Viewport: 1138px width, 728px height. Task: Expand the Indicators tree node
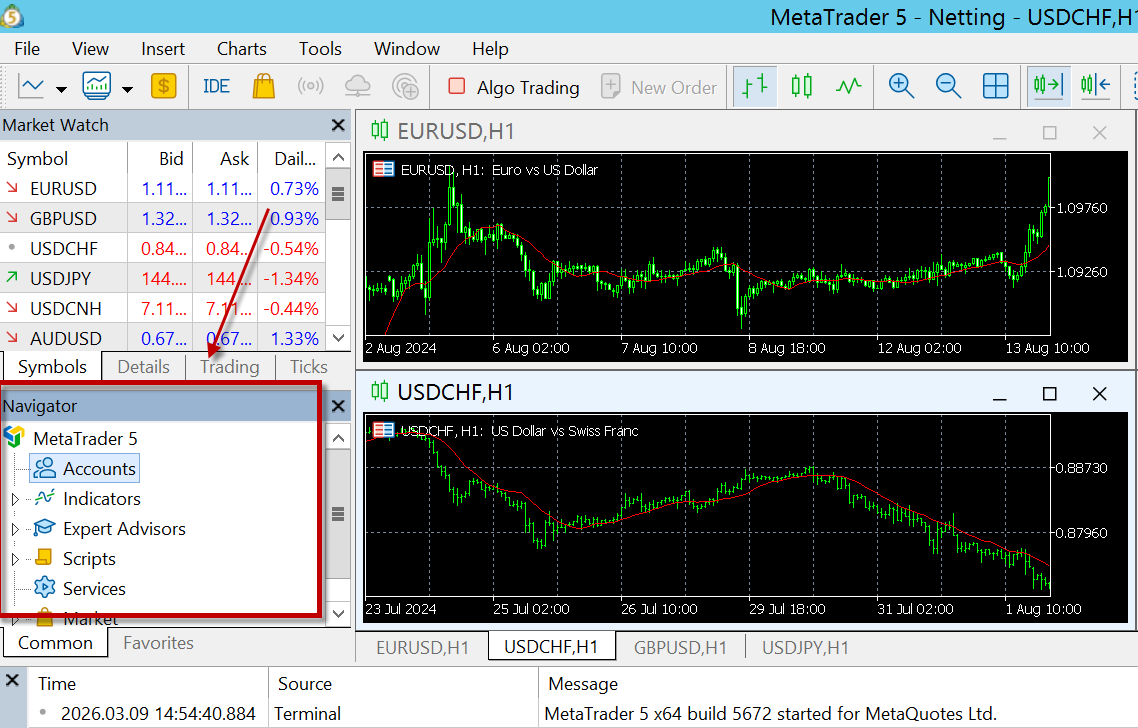(x=15, y=499)
